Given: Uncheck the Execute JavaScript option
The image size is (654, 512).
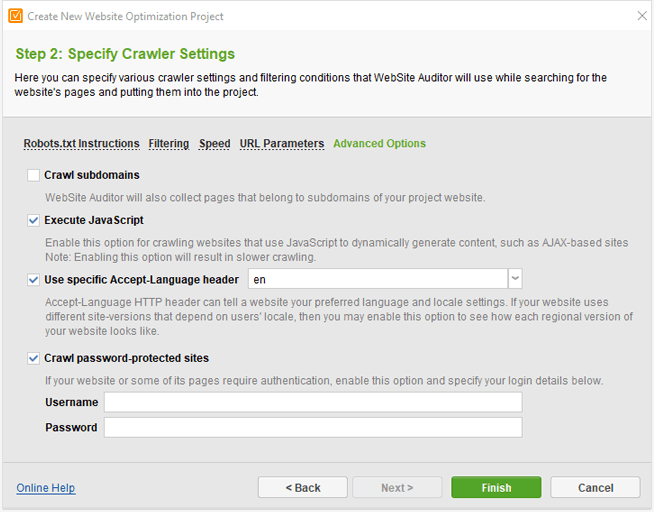Looking at the screenshot, I should 34,220.
